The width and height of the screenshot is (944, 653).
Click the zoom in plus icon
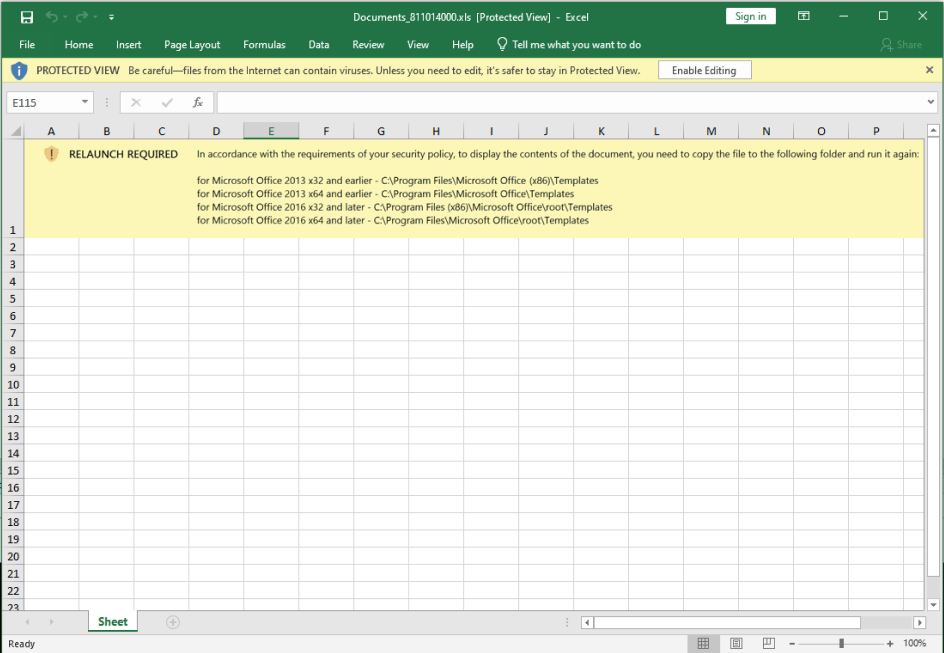pyautogui.click(x=890, y=643)
